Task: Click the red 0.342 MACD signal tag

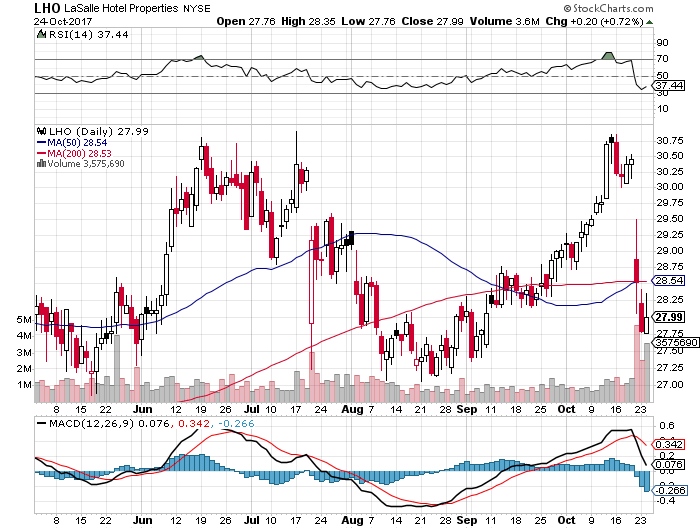Action: [668, 443]
